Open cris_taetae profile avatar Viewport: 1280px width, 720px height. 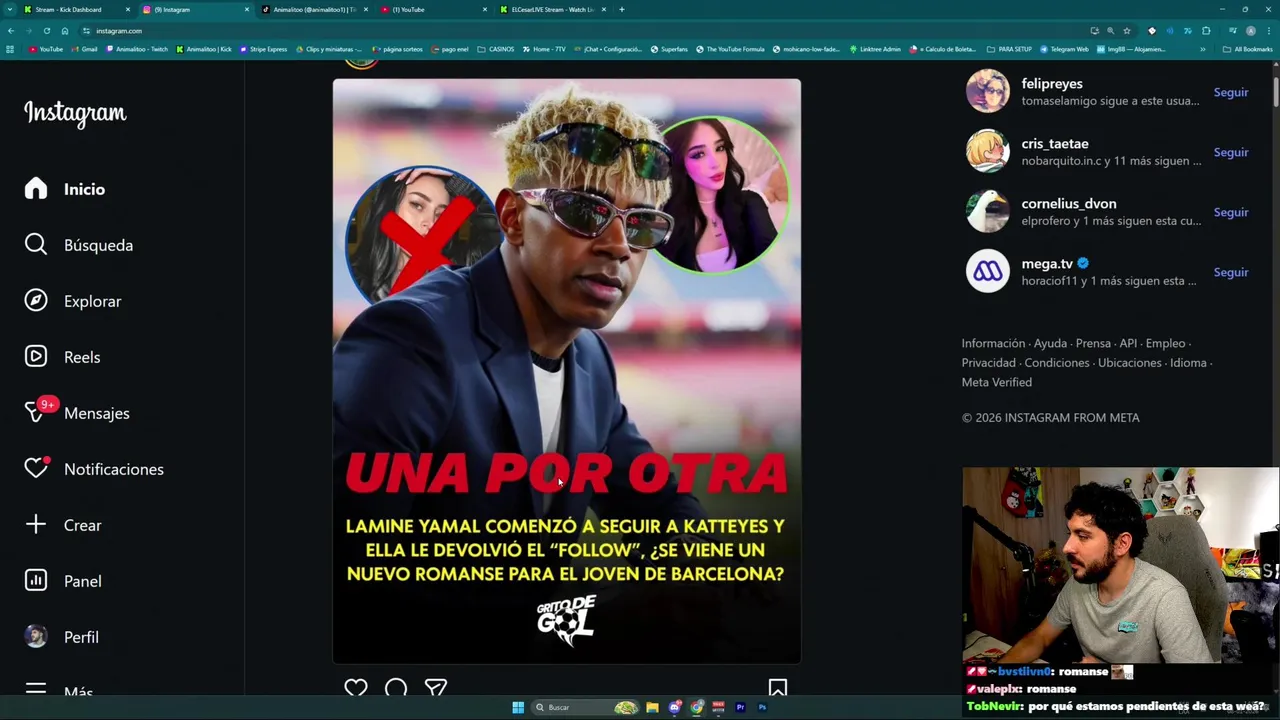(988, 151)
